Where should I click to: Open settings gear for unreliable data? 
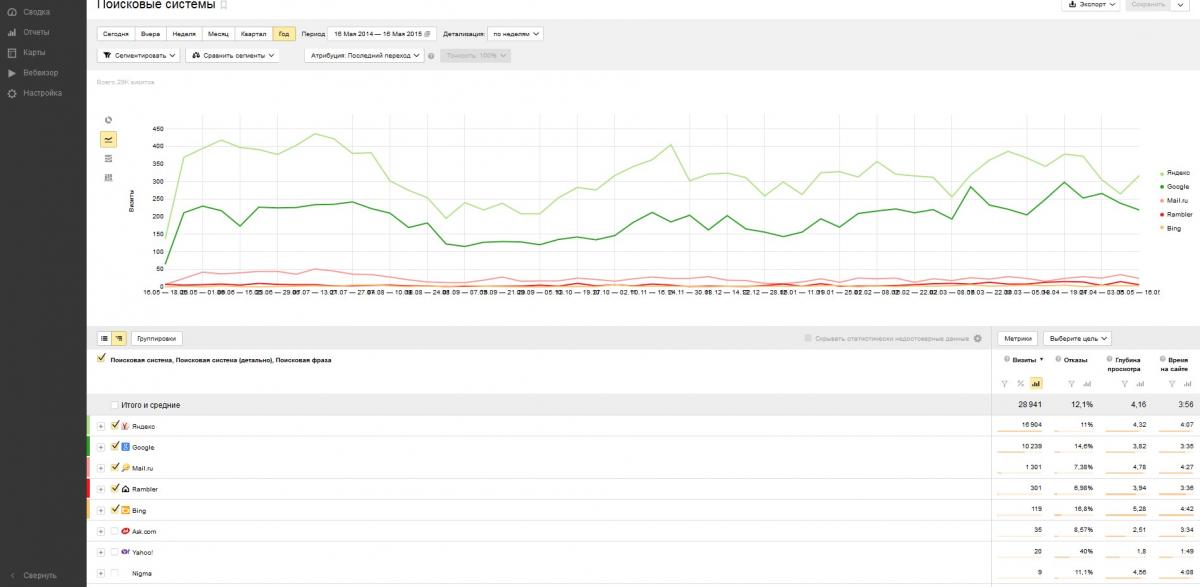point(978,338)
